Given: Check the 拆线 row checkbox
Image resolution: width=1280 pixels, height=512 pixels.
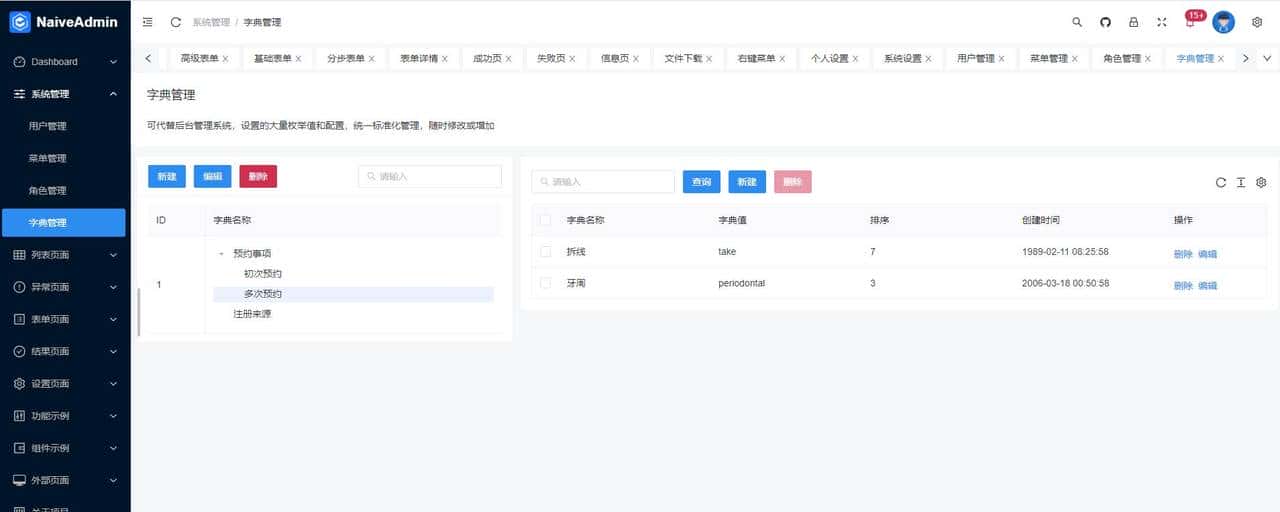Looking at the screenshot, I should [545, 251].
